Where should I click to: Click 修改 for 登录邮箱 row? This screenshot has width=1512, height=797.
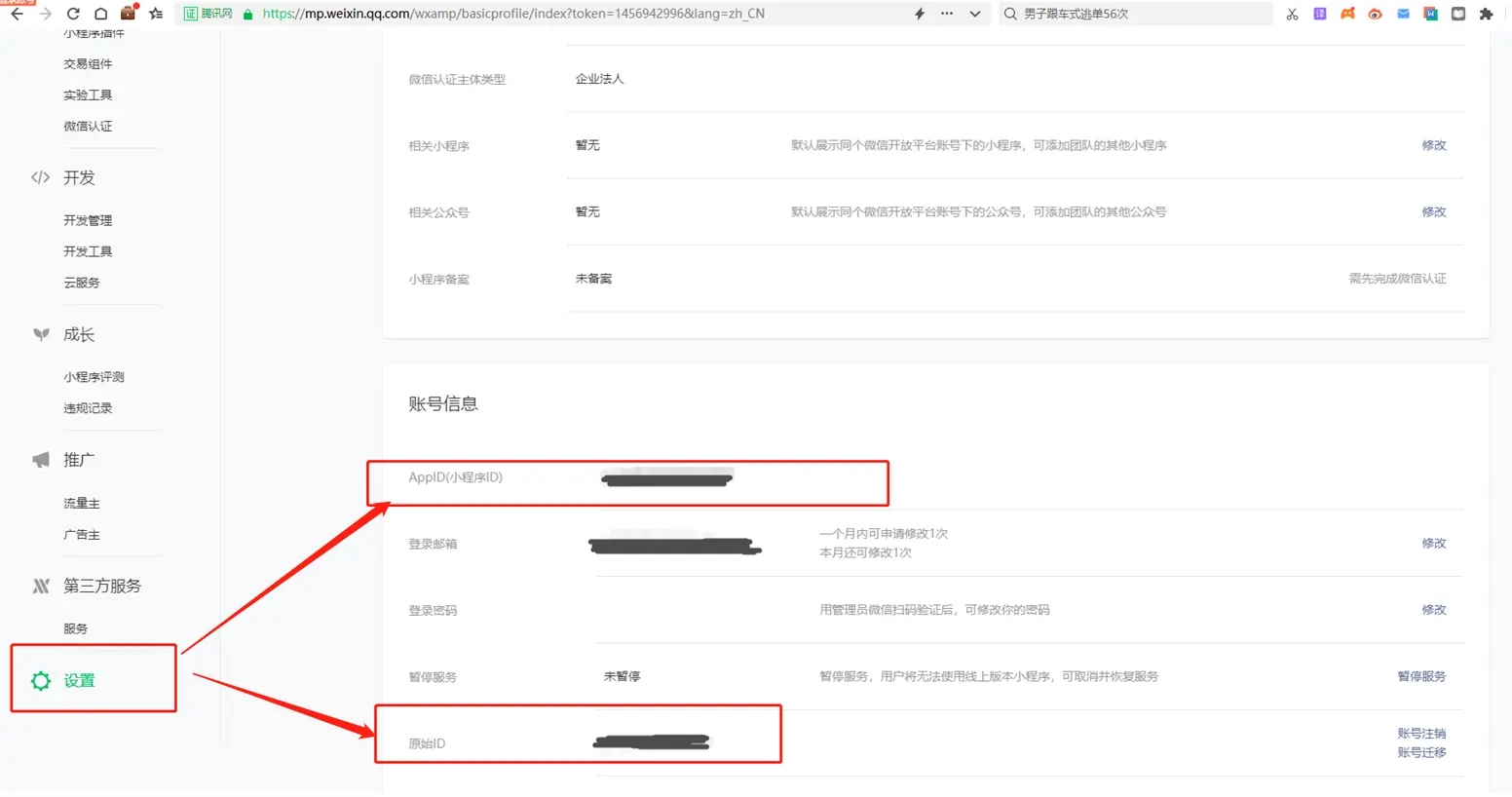click(1433, 543)
